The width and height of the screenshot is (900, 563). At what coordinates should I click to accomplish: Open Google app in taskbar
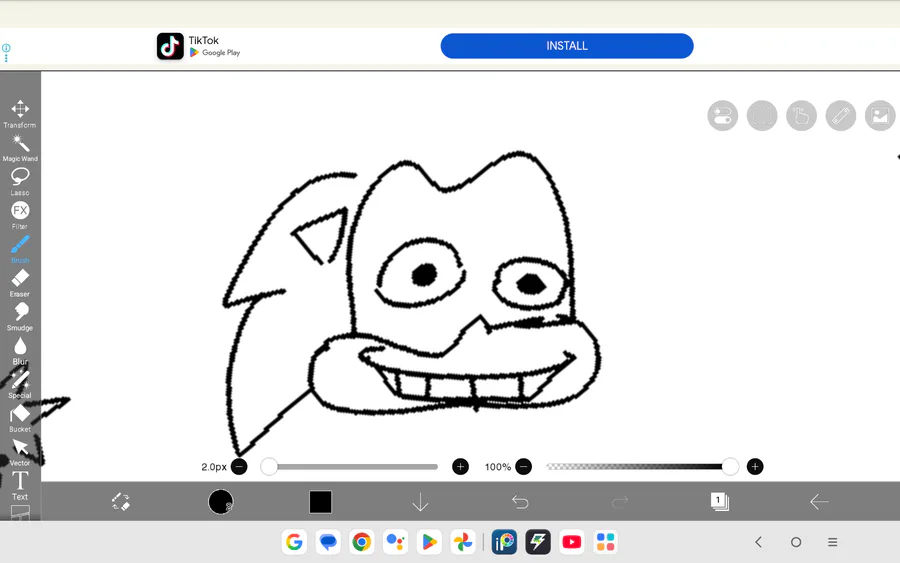(294, 542)
